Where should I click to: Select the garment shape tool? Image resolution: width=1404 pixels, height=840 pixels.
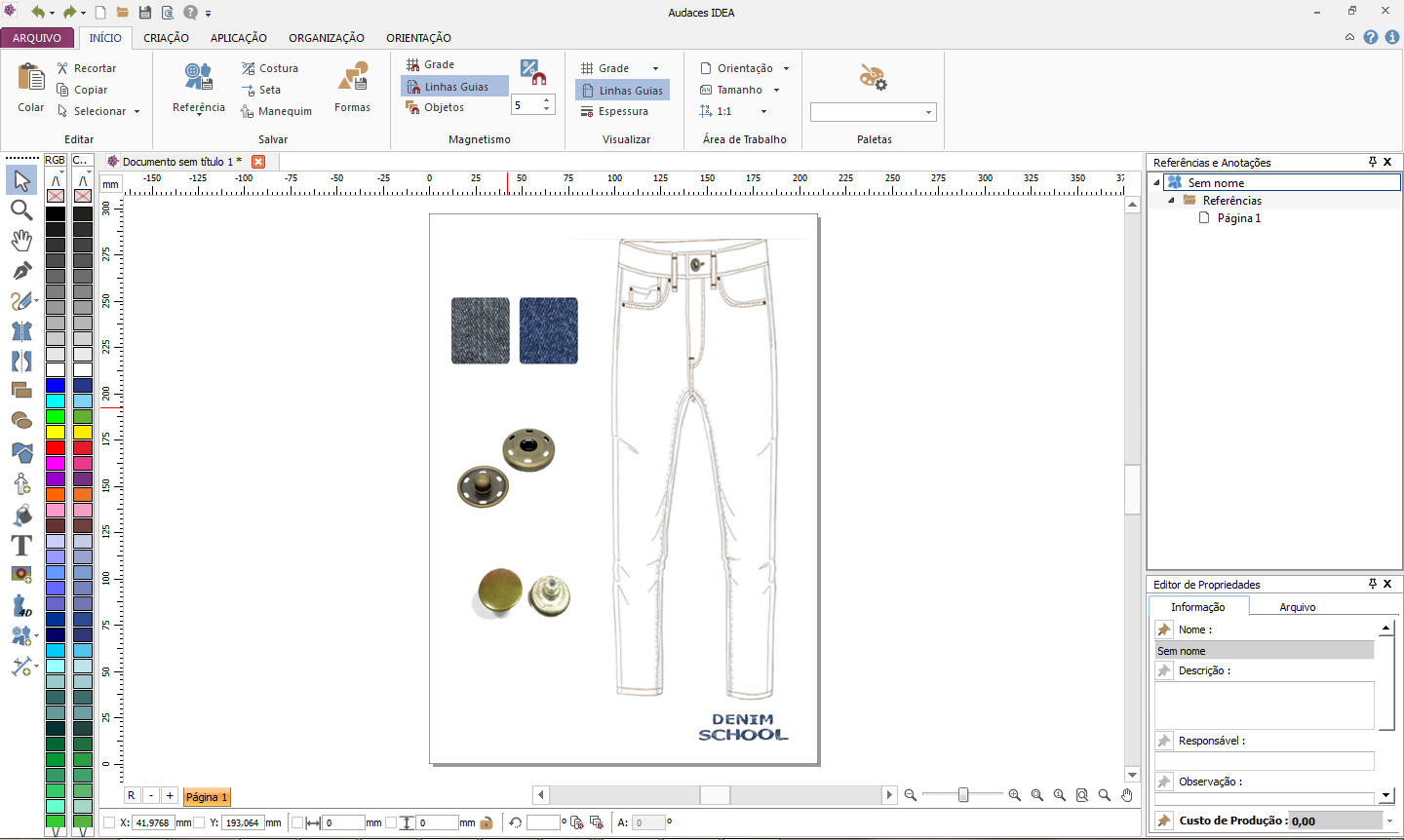tap(21, 331)
